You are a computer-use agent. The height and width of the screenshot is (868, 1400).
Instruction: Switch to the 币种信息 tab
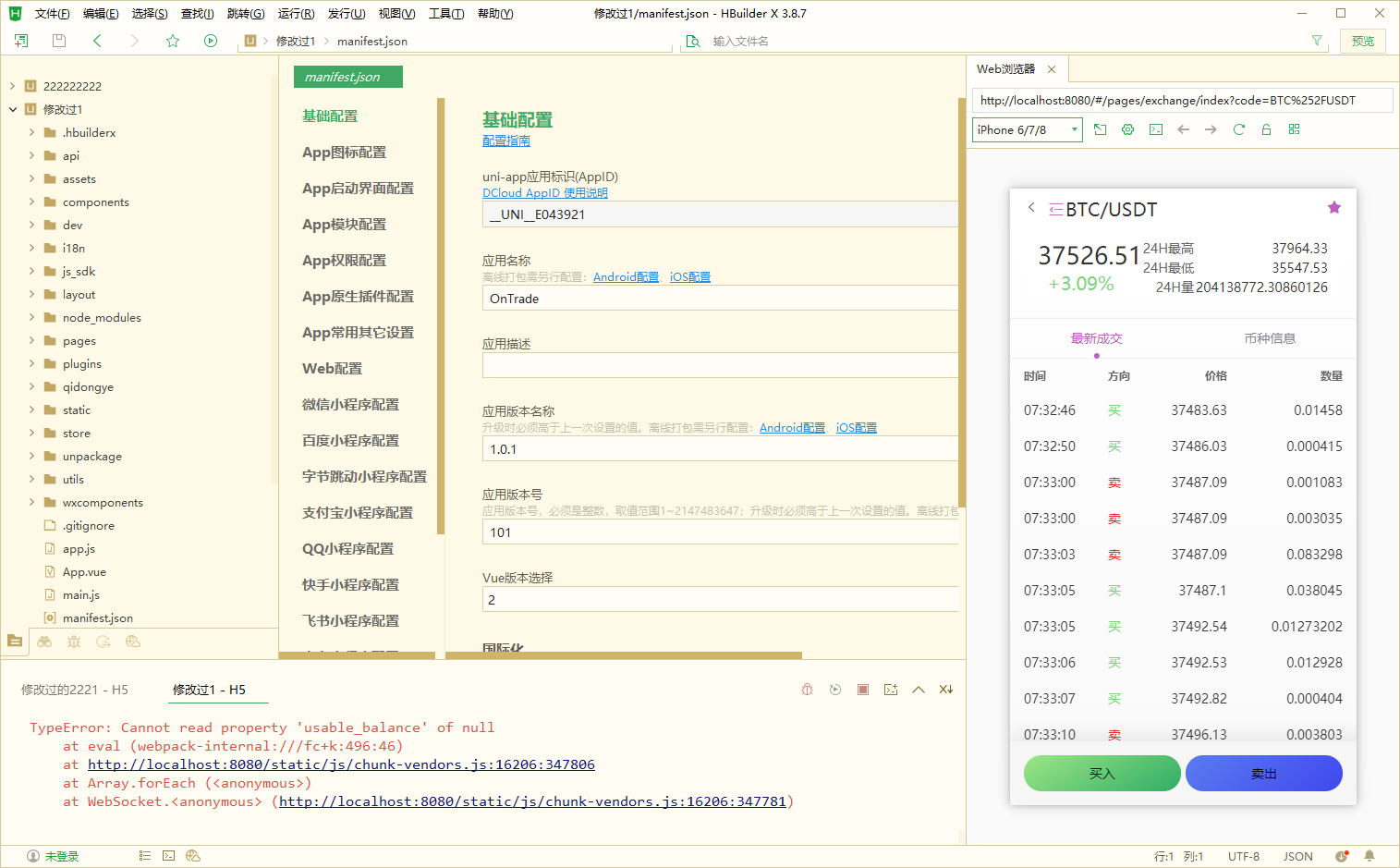pyautogui.click(x=1270, y=338)
